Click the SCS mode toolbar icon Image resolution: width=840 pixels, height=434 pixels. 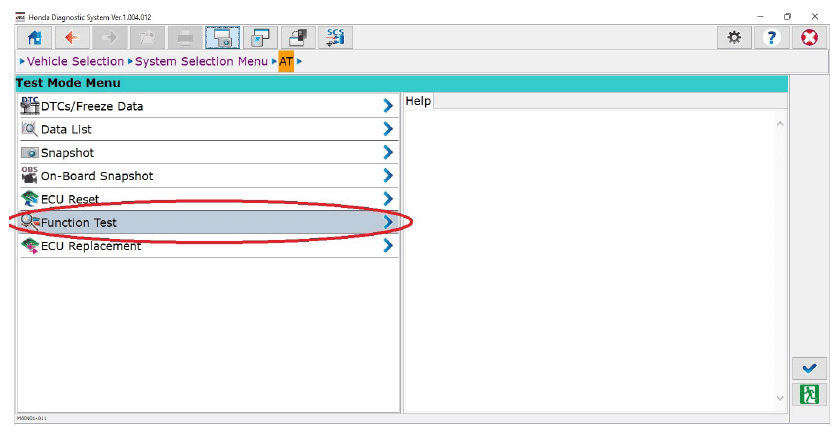[334, 37]
